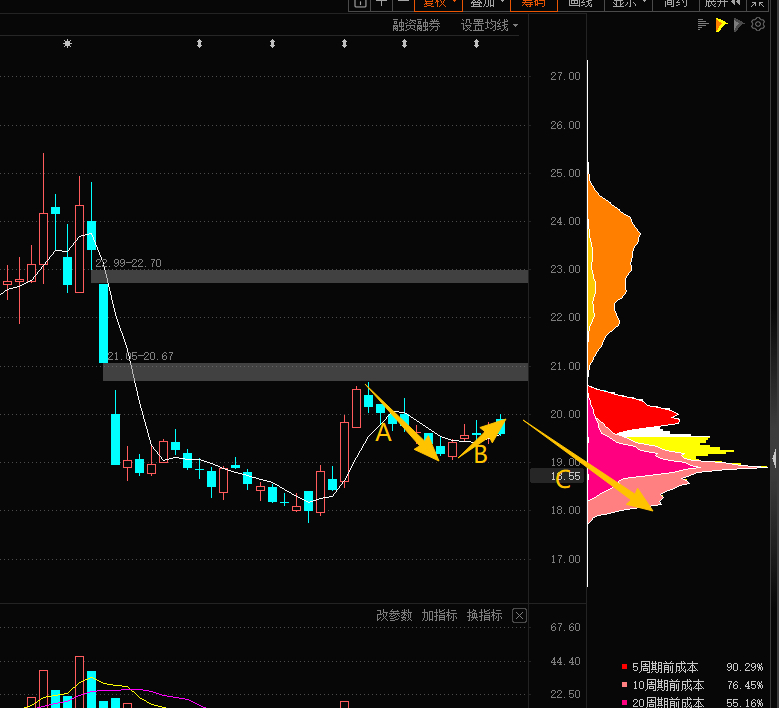Click the plus zoom-in toolbar icon
Viewport: 779px width, 708px height.
382,4
